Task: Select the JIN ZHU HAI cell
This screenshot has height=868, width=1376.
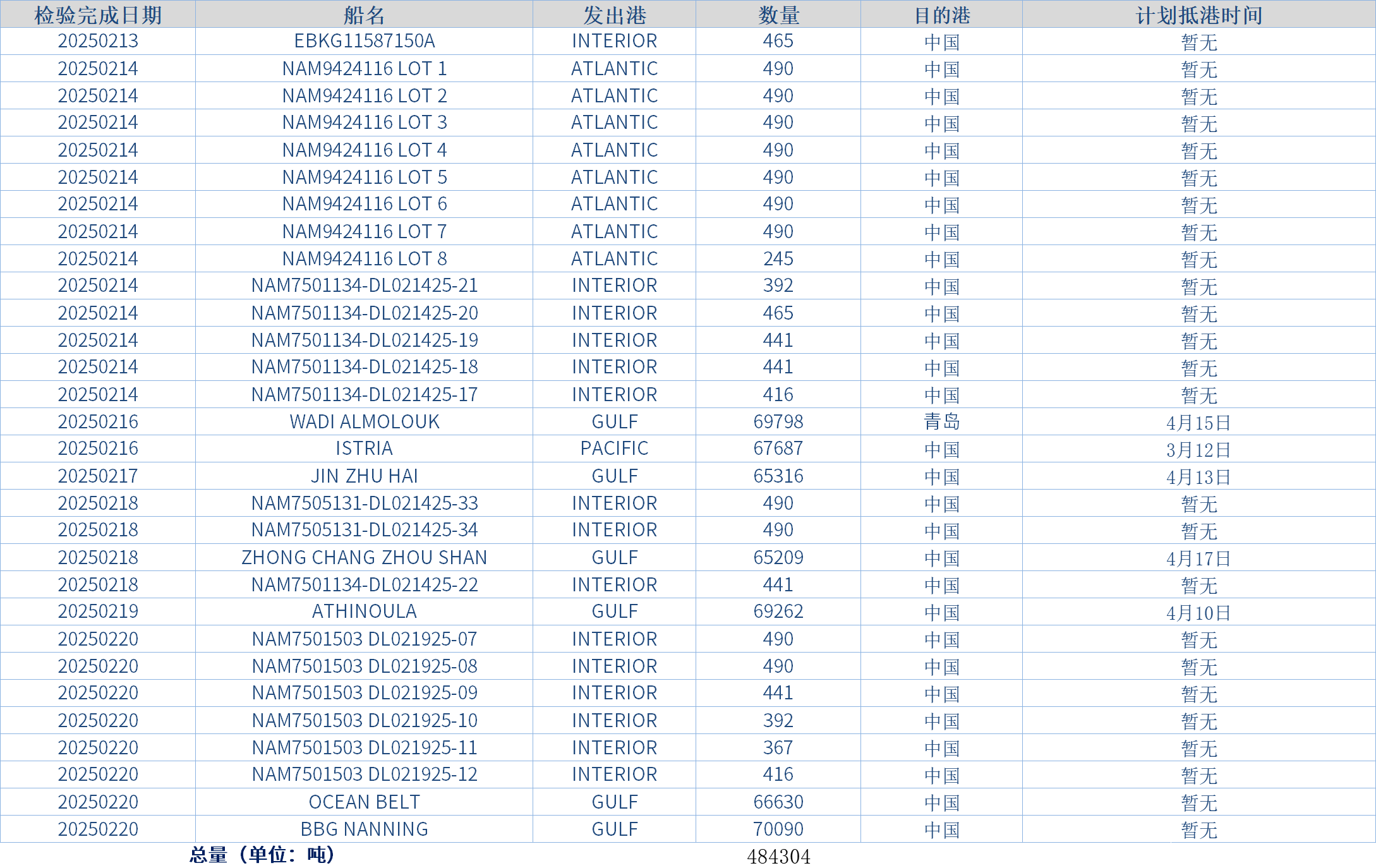Action: click(x=364, y=476)
